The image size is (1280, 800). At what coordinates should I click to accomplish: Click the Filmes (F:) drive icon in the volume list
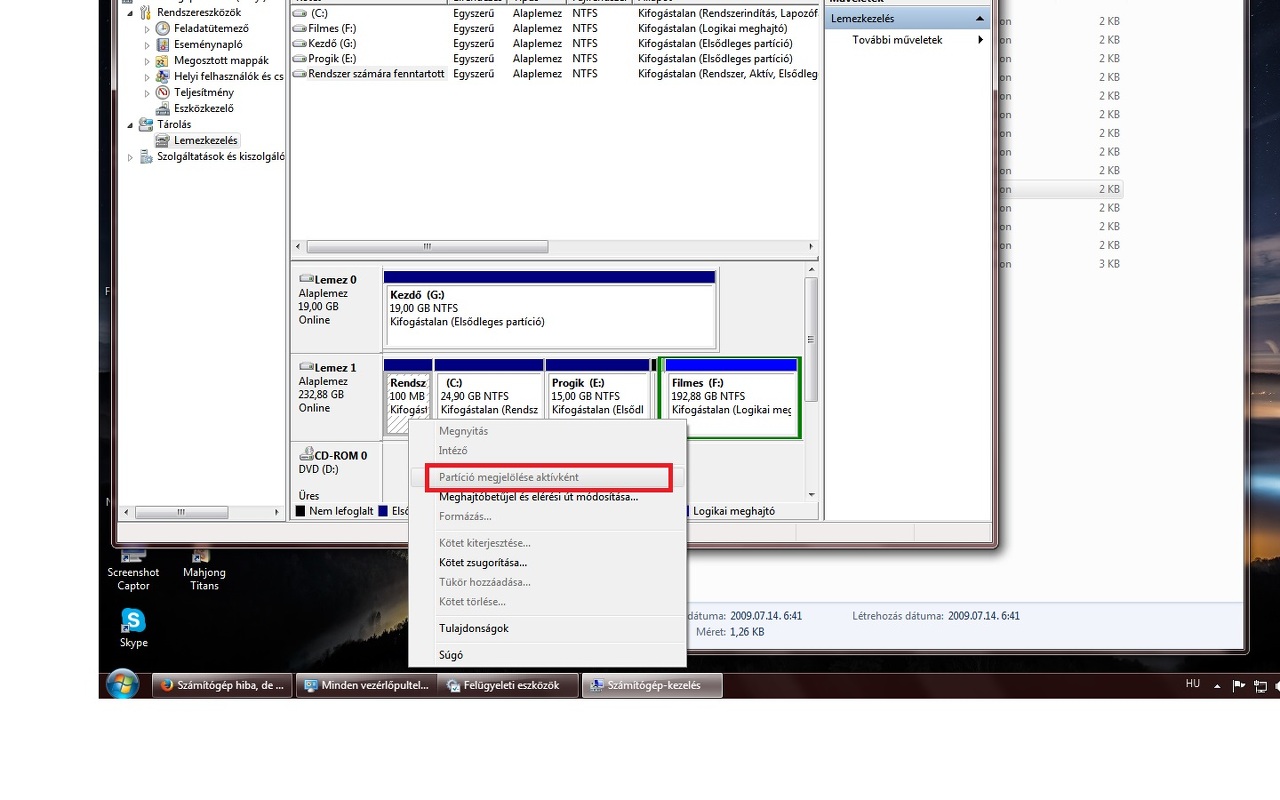[x=300, y=28]
